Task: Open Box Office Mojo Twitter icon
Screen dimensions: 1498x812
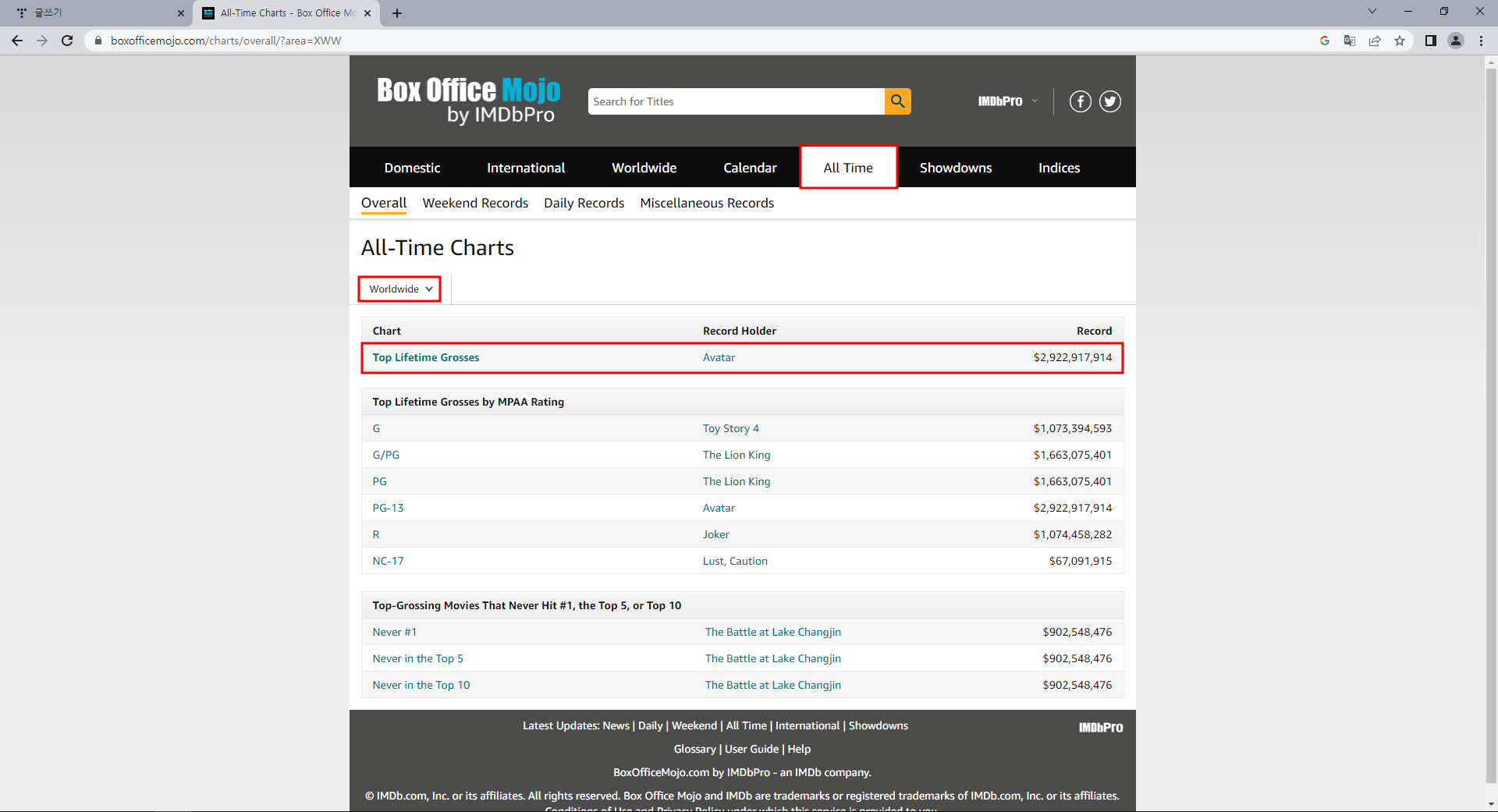Action: [1110, 101]
